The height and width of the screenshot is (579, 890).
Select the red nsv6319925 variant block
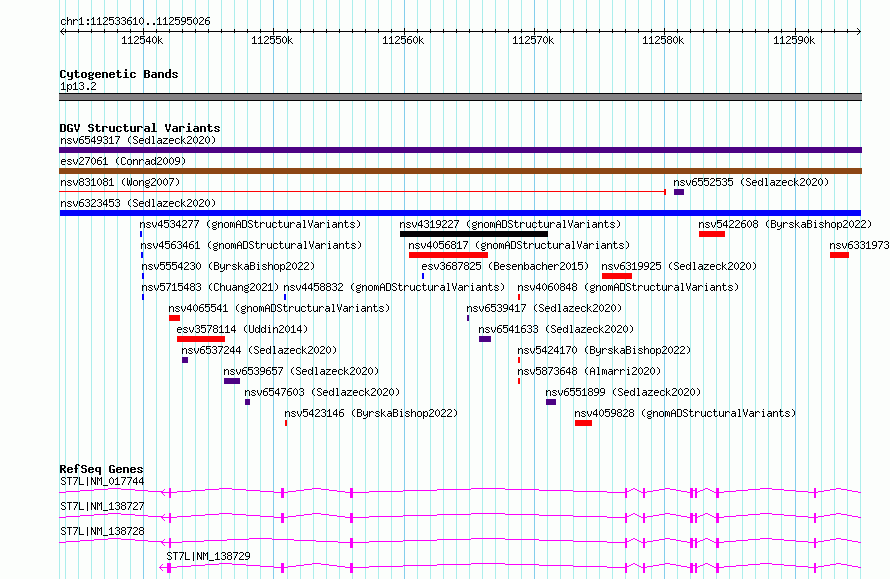(x=617, y=276)
